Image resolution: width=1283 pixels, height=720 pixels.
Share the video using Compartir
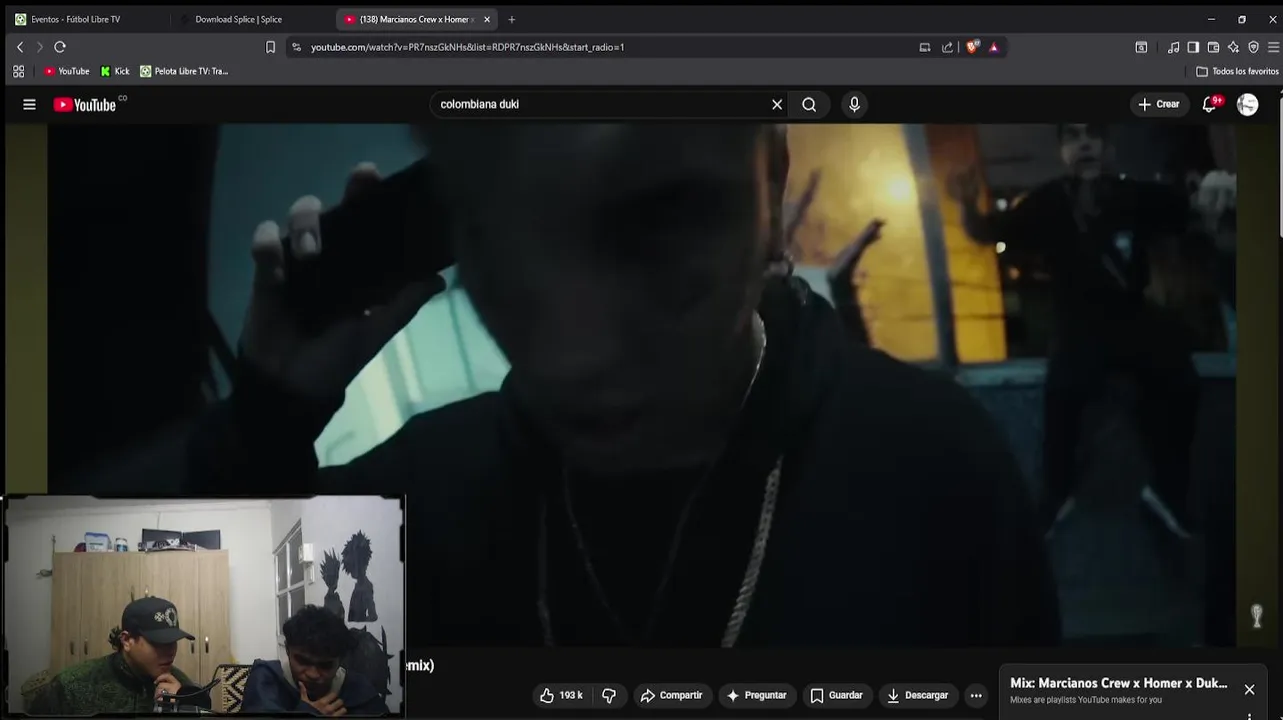pyautogui.click(x=672, y=695)
